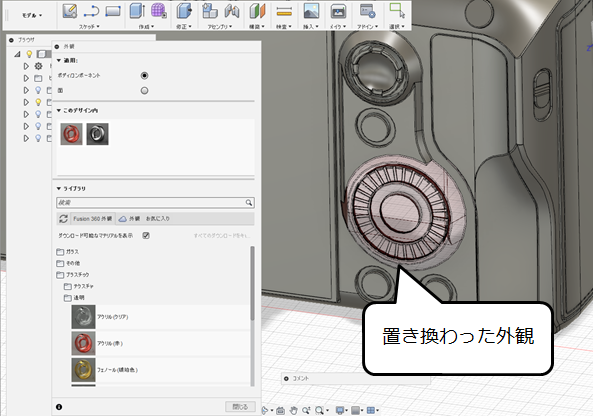
Task: Select red acrylic swatch in this design
Action: click(x=71, y=134)
